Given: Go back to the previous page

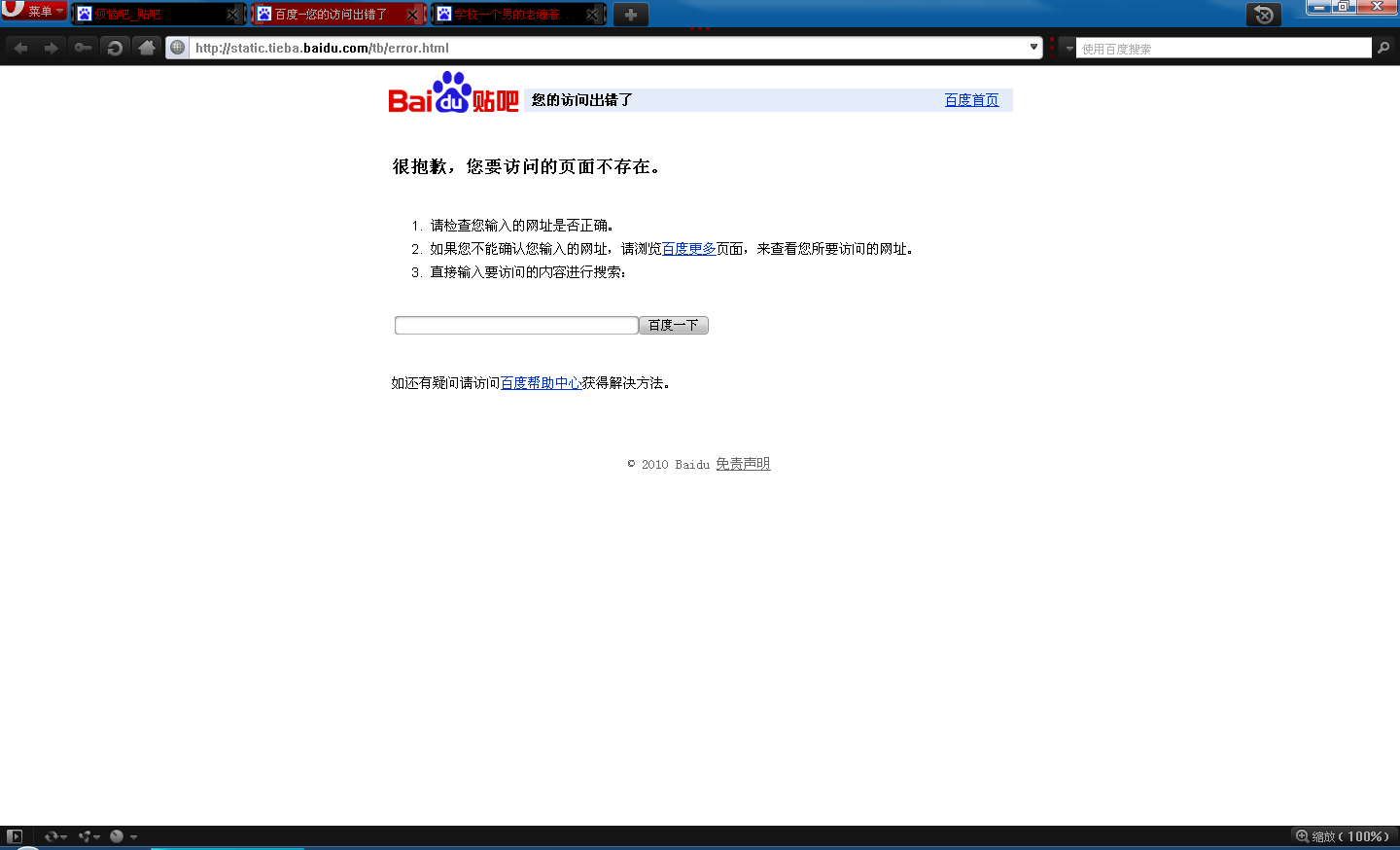Looking at the screenshot, I should point(21,48).
